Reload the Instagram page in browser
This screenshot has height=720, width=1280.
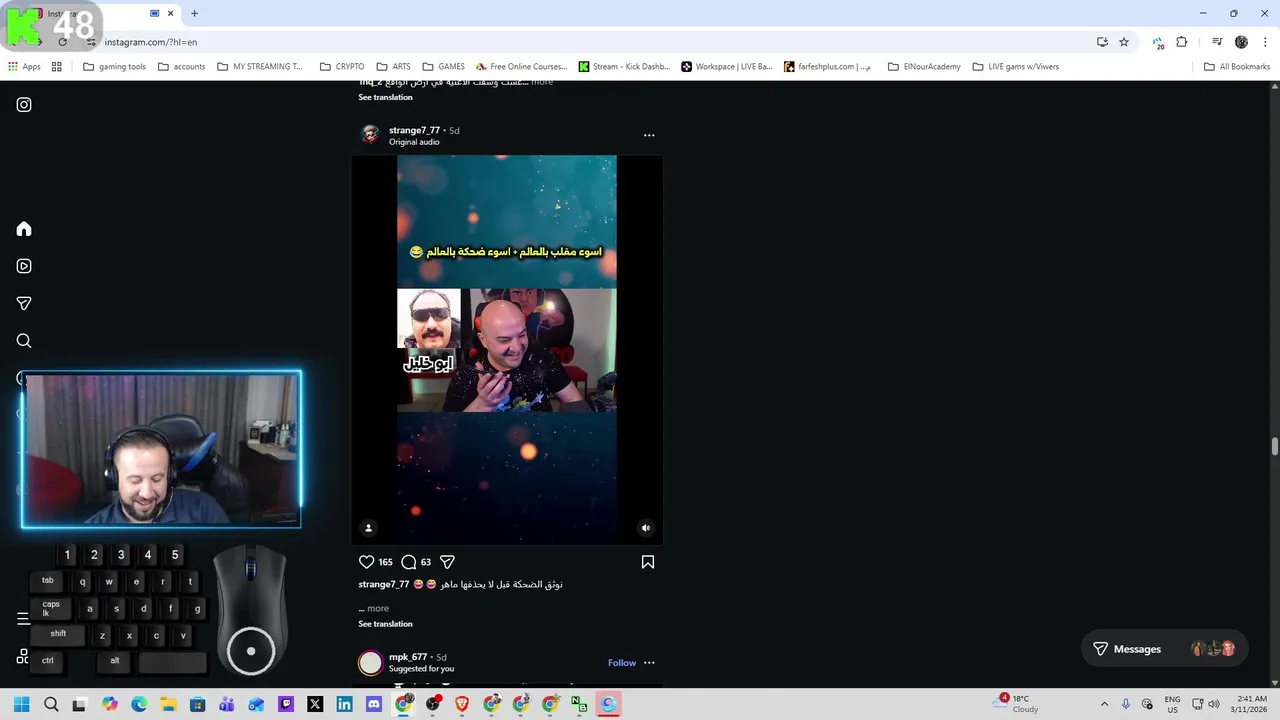click(62, 42)
